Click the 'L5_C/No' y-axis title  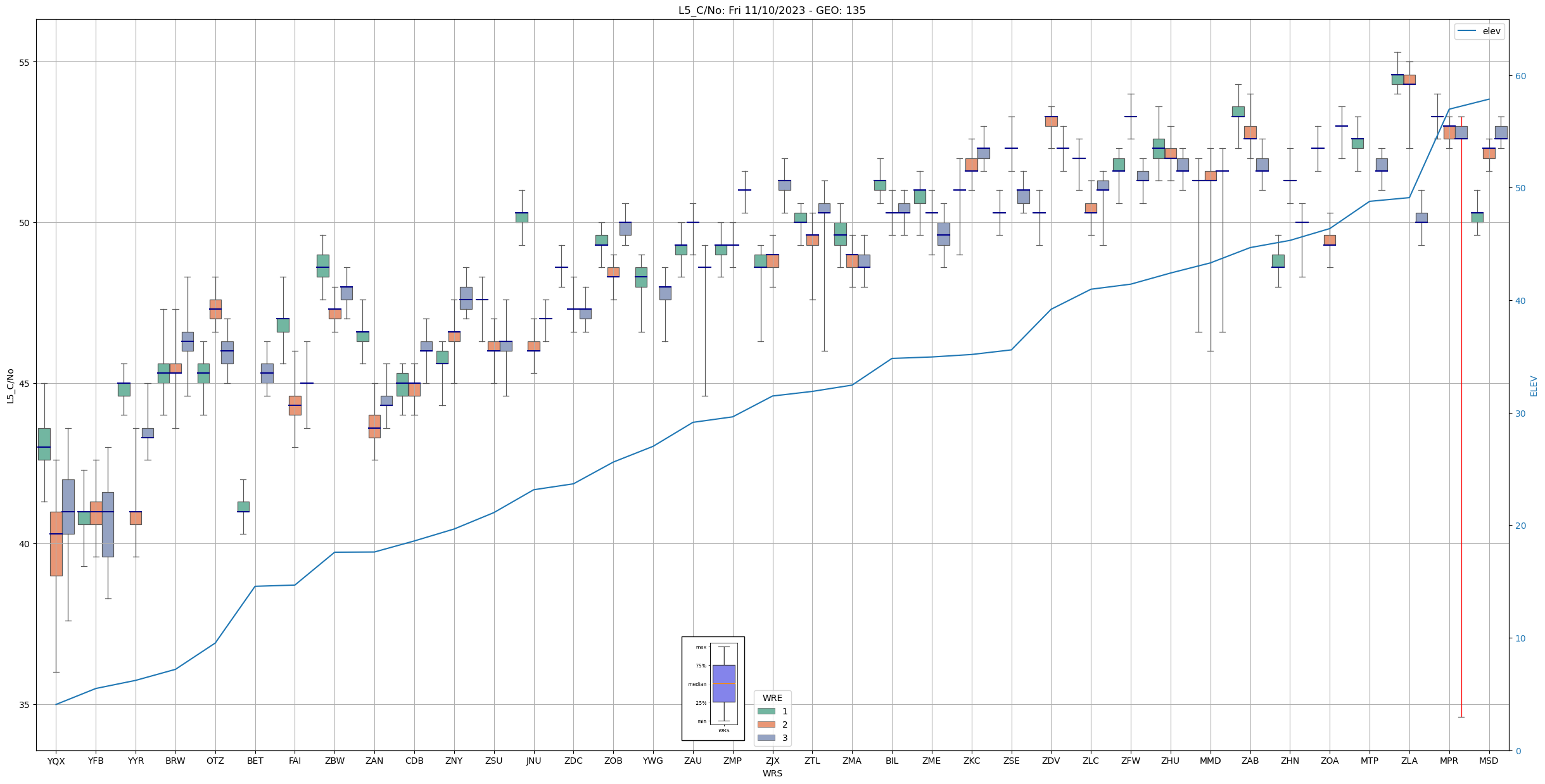[10, 386]
